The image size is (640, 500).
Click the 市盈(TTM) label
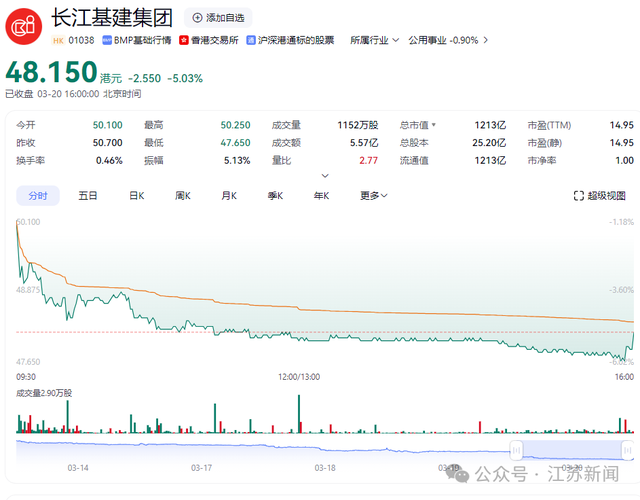549,125
